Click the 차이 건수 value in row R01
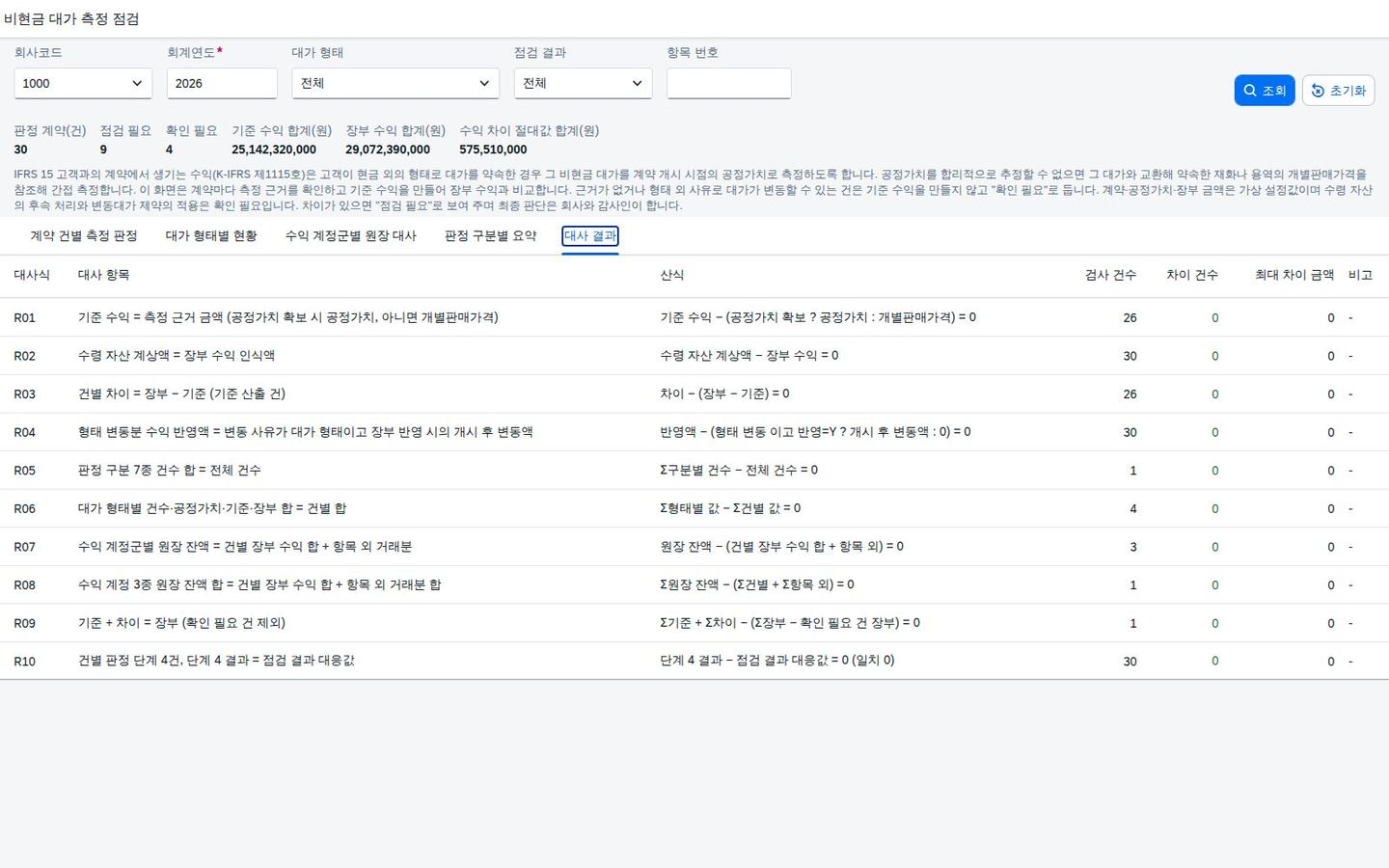 point(1214,317)
